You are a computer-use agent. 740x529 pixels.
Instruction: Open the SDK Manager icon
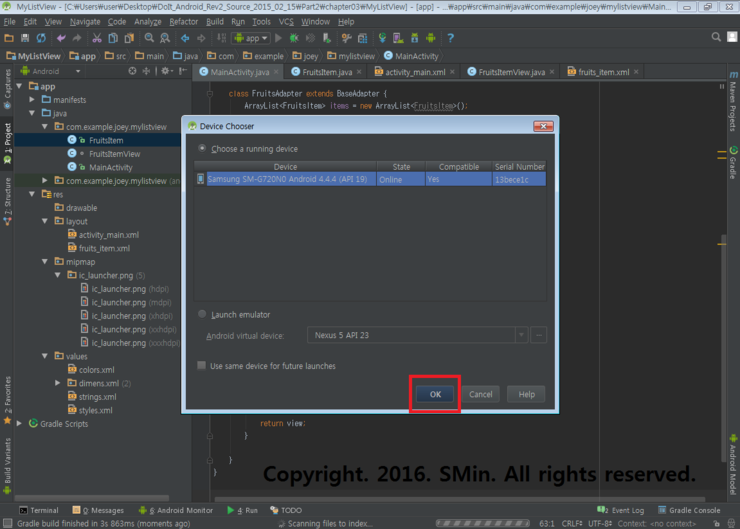click(414, 38)
